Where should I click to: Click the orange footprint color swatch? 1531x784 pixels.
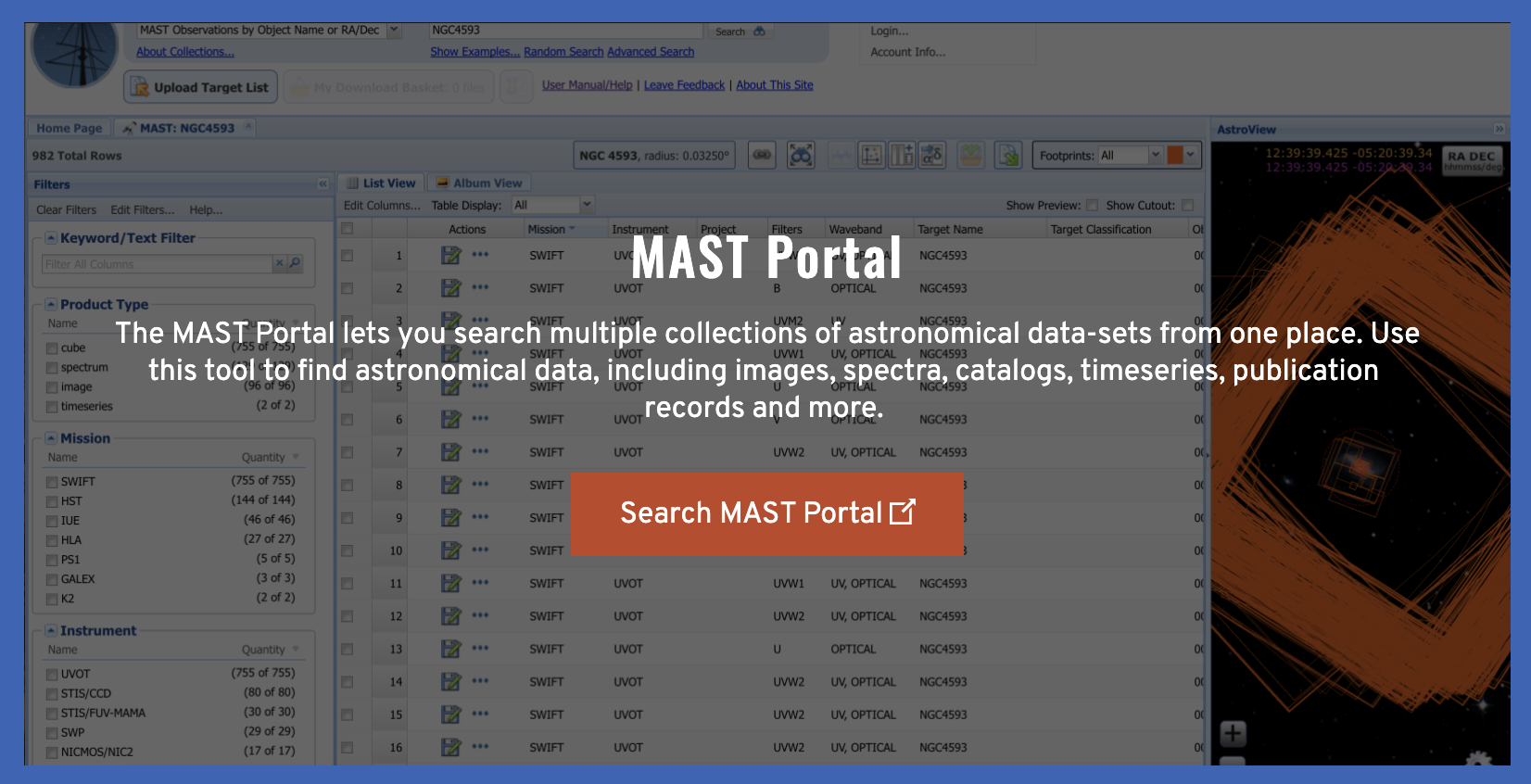coord(1175,155)
